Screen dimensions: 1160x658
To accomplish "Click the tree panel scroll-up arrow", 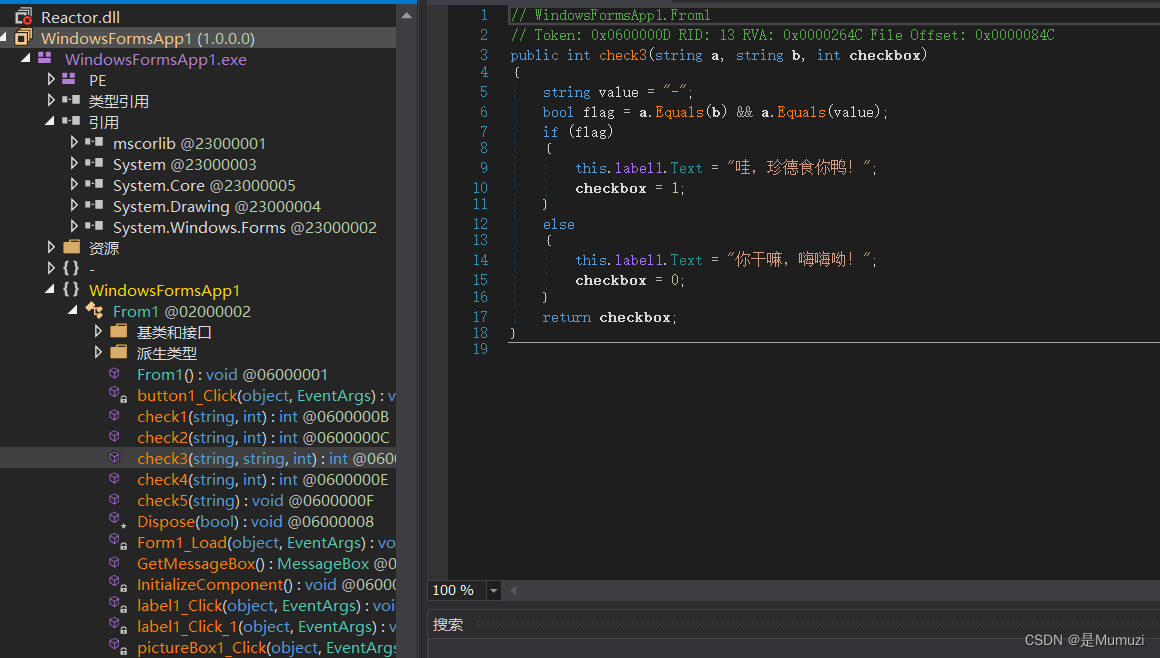I will 406,15.
